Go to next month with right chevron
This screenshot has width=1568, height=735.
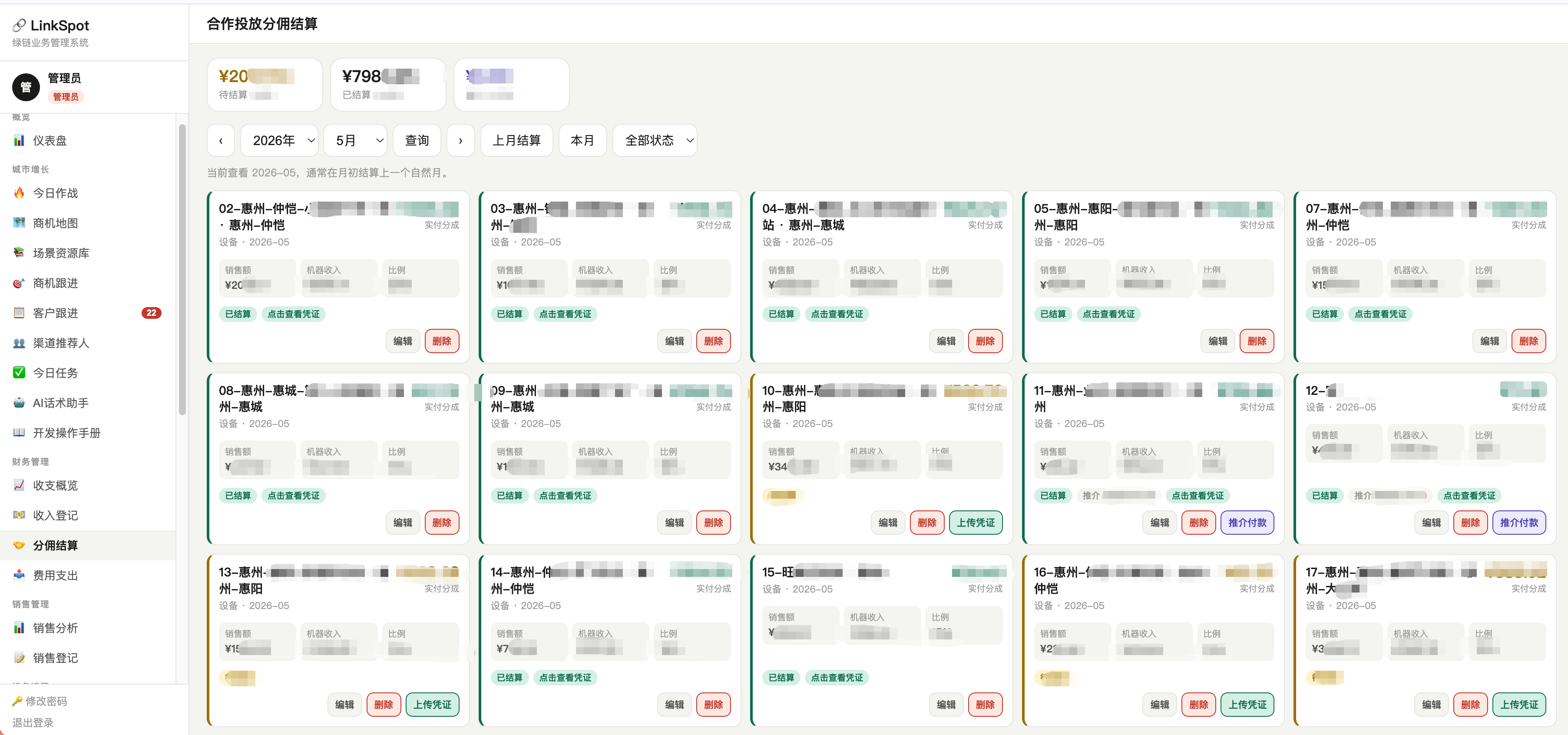point(461,141)
